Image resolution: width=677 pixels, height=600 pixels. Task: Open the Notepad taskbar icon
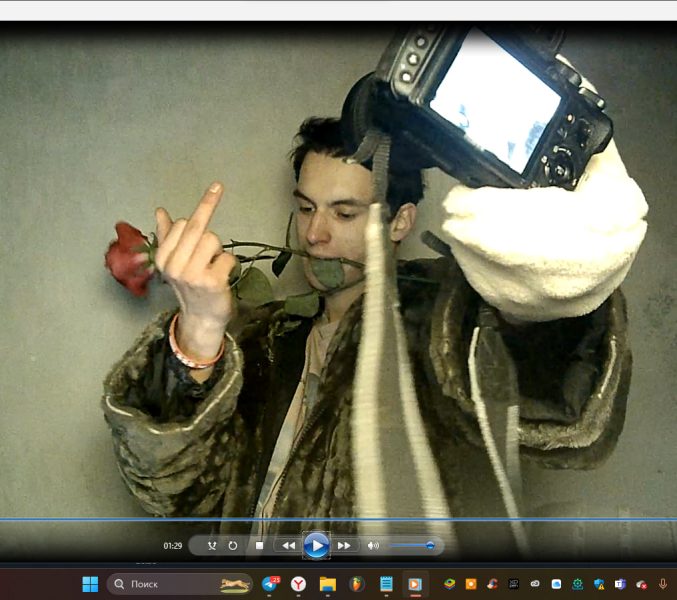[x=386, y=584]
